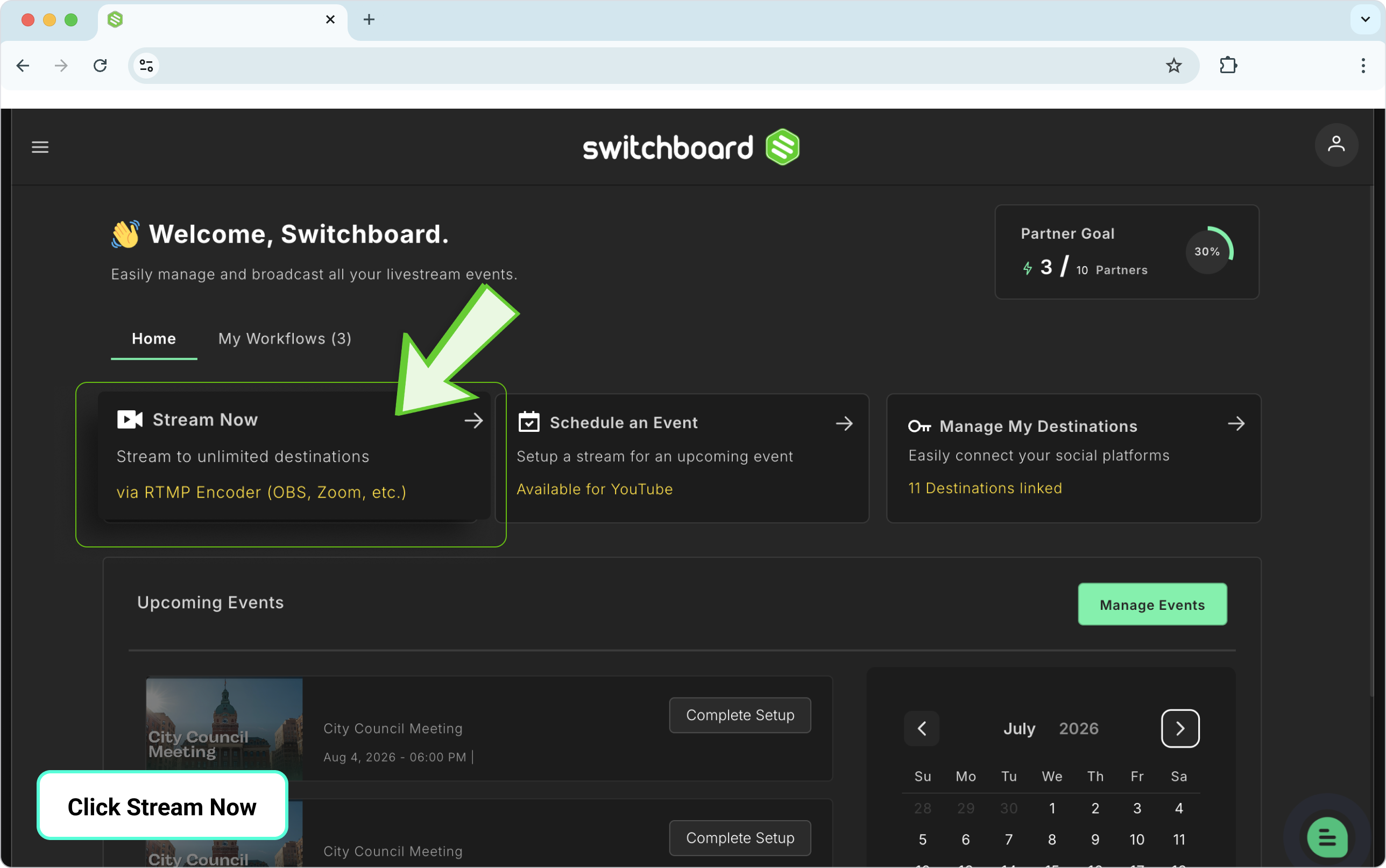Open the browser three-dot menu
Image resolution: width=1386 pixels, height=868 pixels.
(1363, 66)
